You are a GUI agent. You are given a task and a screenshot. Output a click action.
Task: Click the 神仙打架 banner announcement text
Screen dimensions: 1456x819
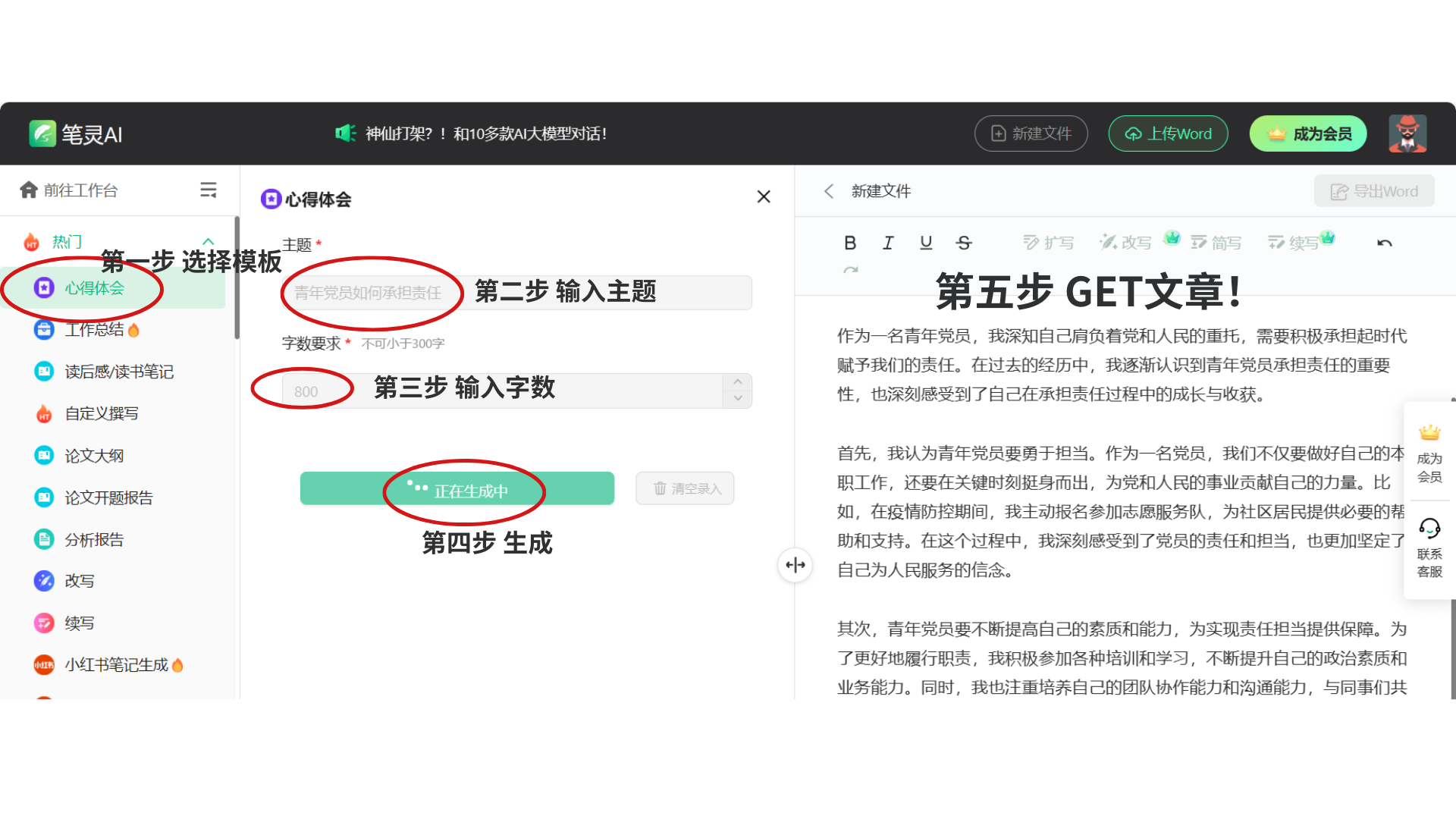click(x=486, y=133)
